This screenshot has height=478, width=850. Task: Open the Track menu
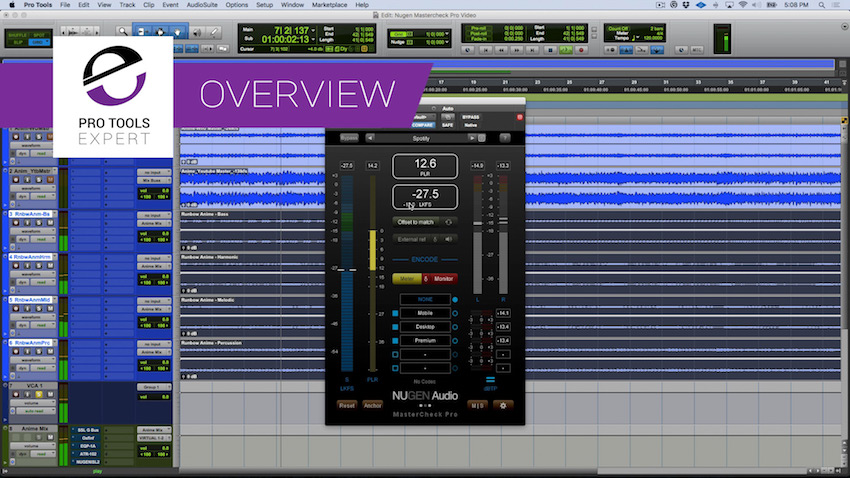coord(127,5)
